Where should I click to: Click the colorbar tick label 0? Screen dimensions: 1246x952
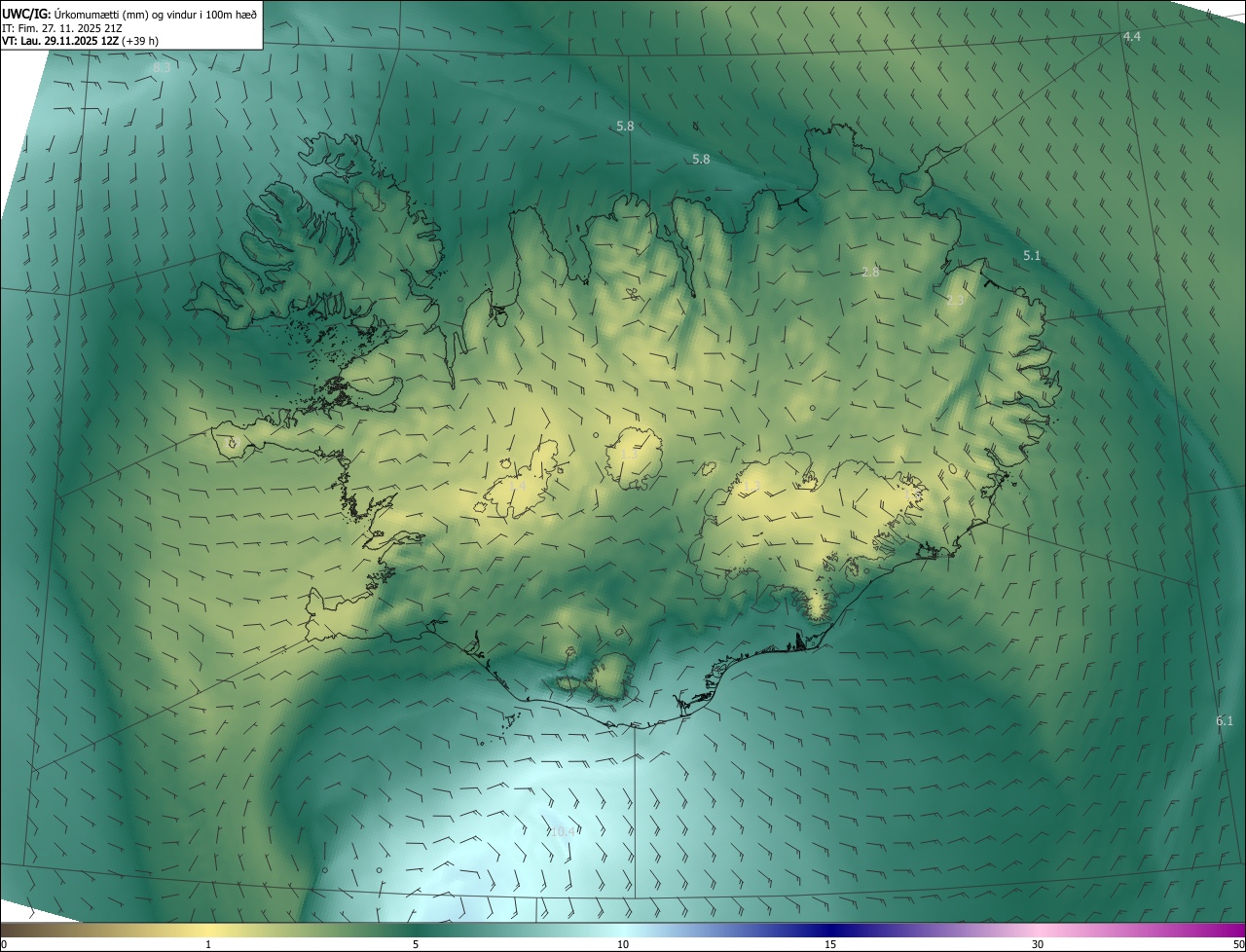point(4,944)
